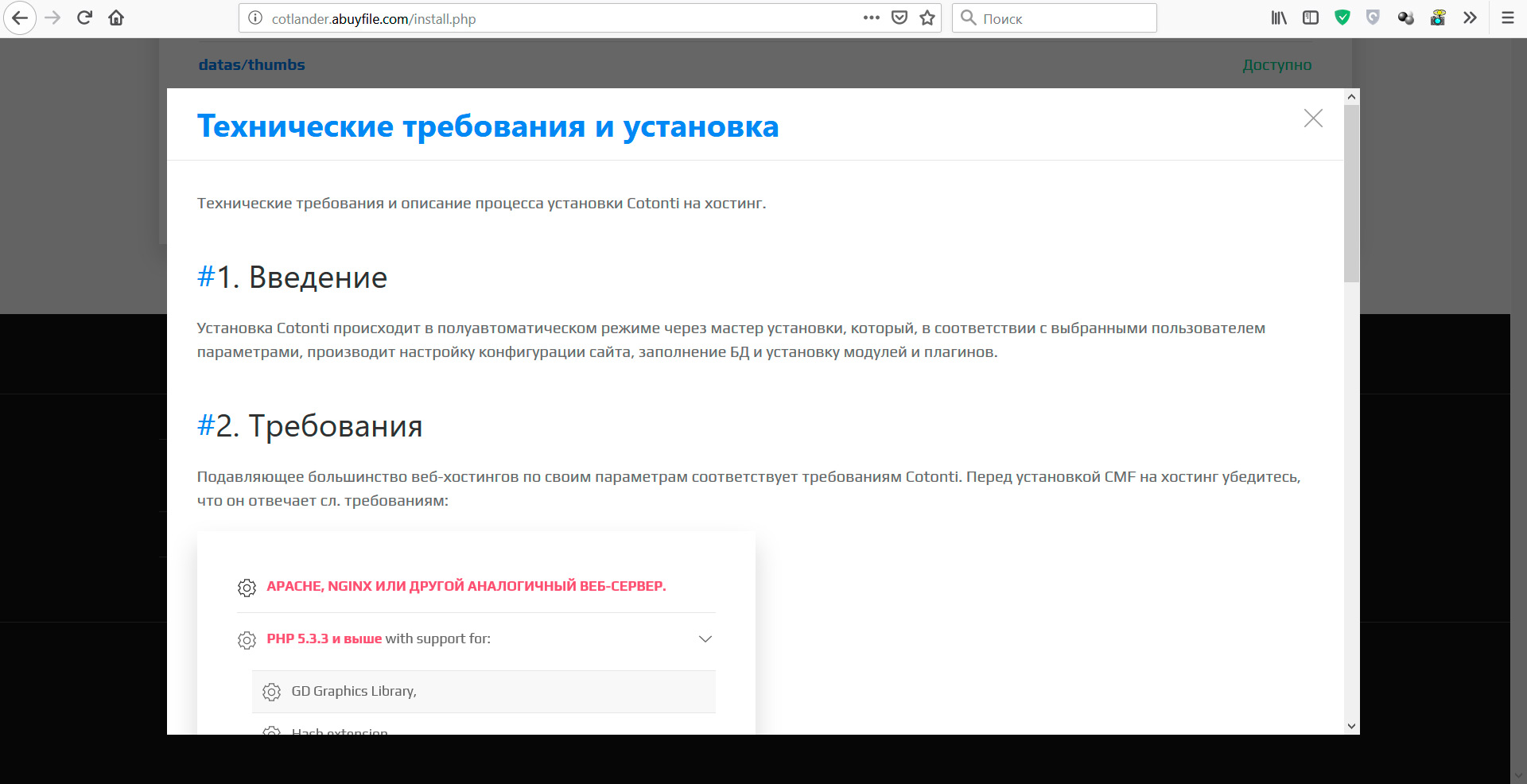Click the Доступно status text
The image size is (1527, 784).
[x=1277, y=64]
